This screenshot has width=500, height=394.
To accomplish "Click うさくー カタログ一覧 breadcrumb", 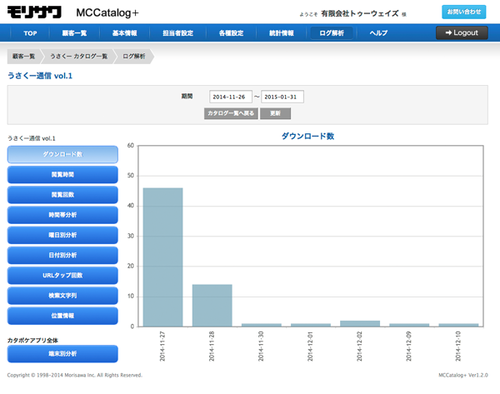I will pos(79,56).
